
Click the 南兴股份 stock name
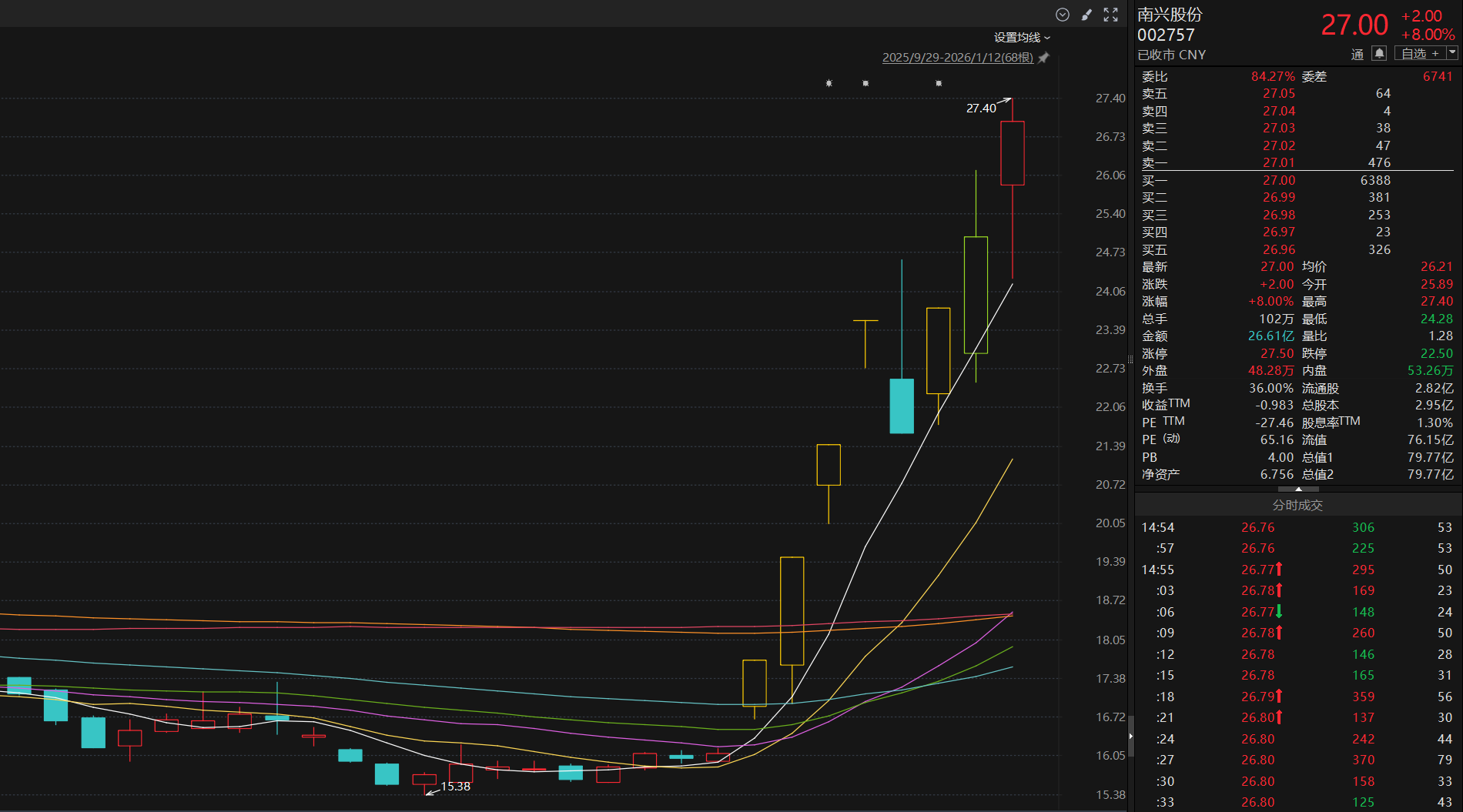pos(1169,15)
